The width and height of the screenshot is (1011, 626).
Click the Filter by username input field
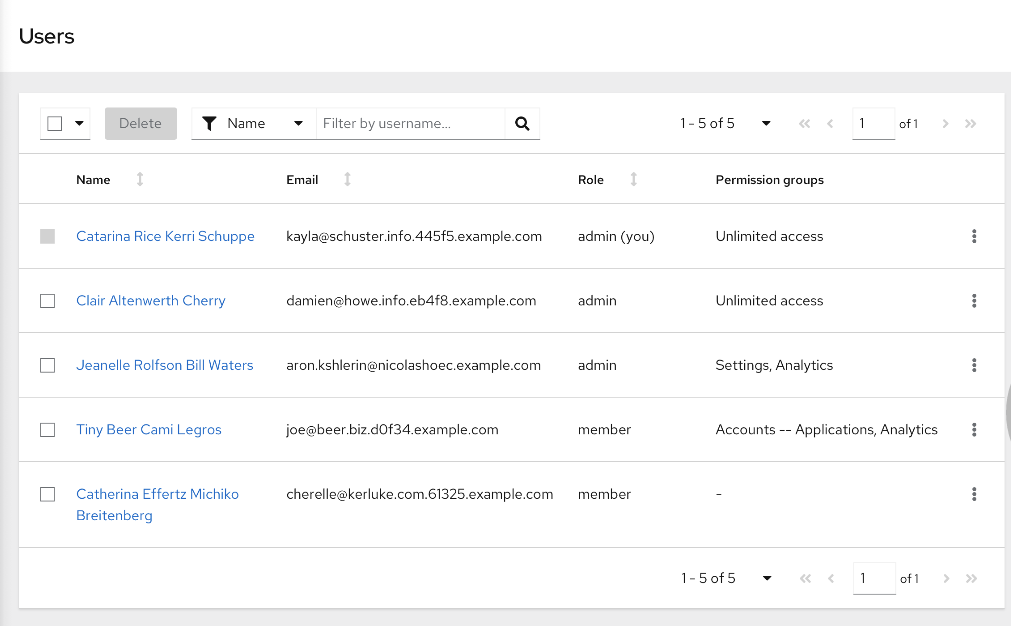[x=410, y=124]
